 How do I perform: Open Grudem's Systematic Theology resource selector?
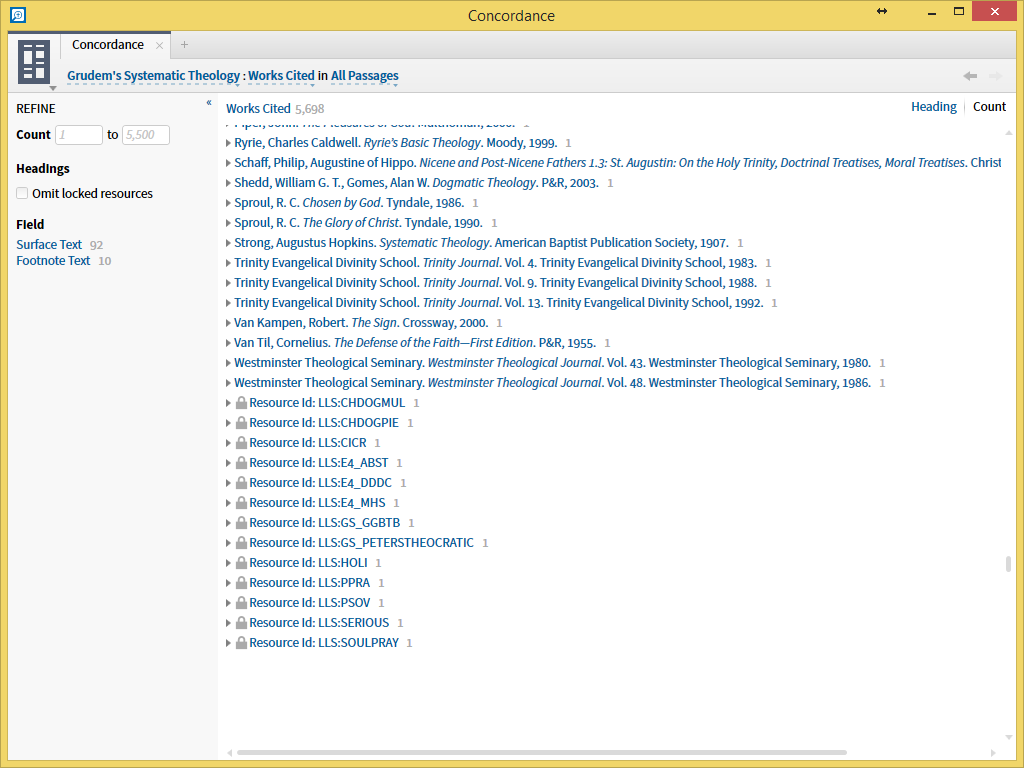(x=153, y=76)
